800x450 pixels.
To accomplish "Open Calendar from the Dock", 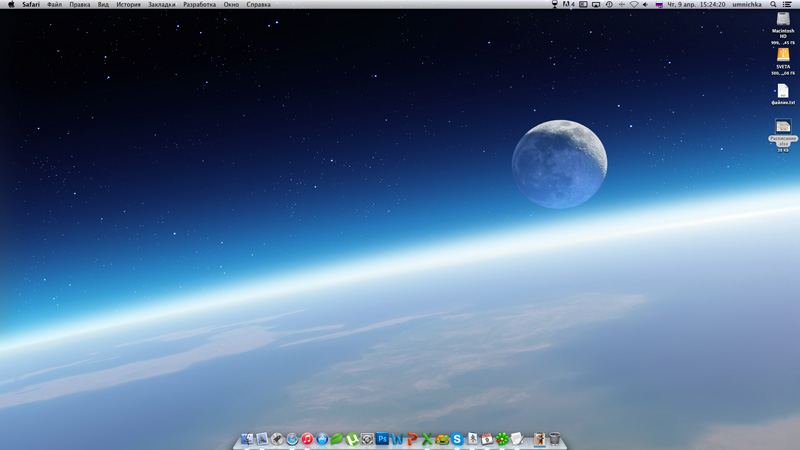I will [487, 439].
